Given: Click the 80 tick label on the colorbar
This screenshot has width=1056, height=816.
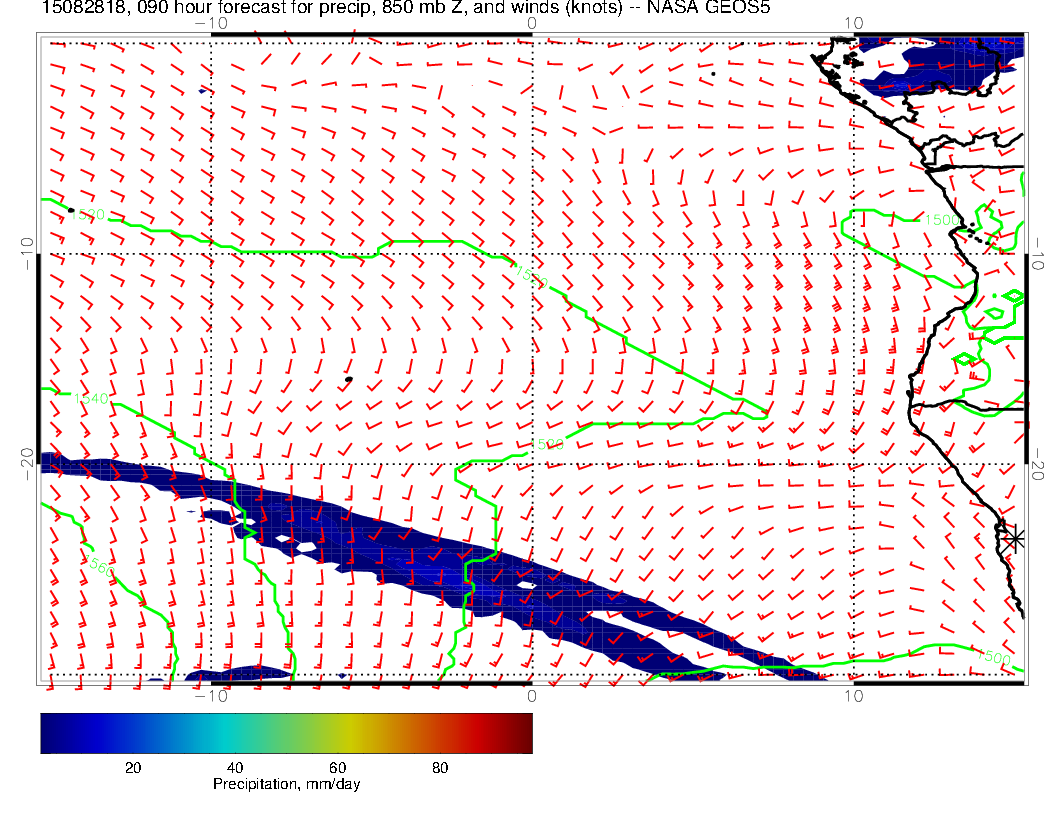Looking at the screenshot, I should [440, 767].
